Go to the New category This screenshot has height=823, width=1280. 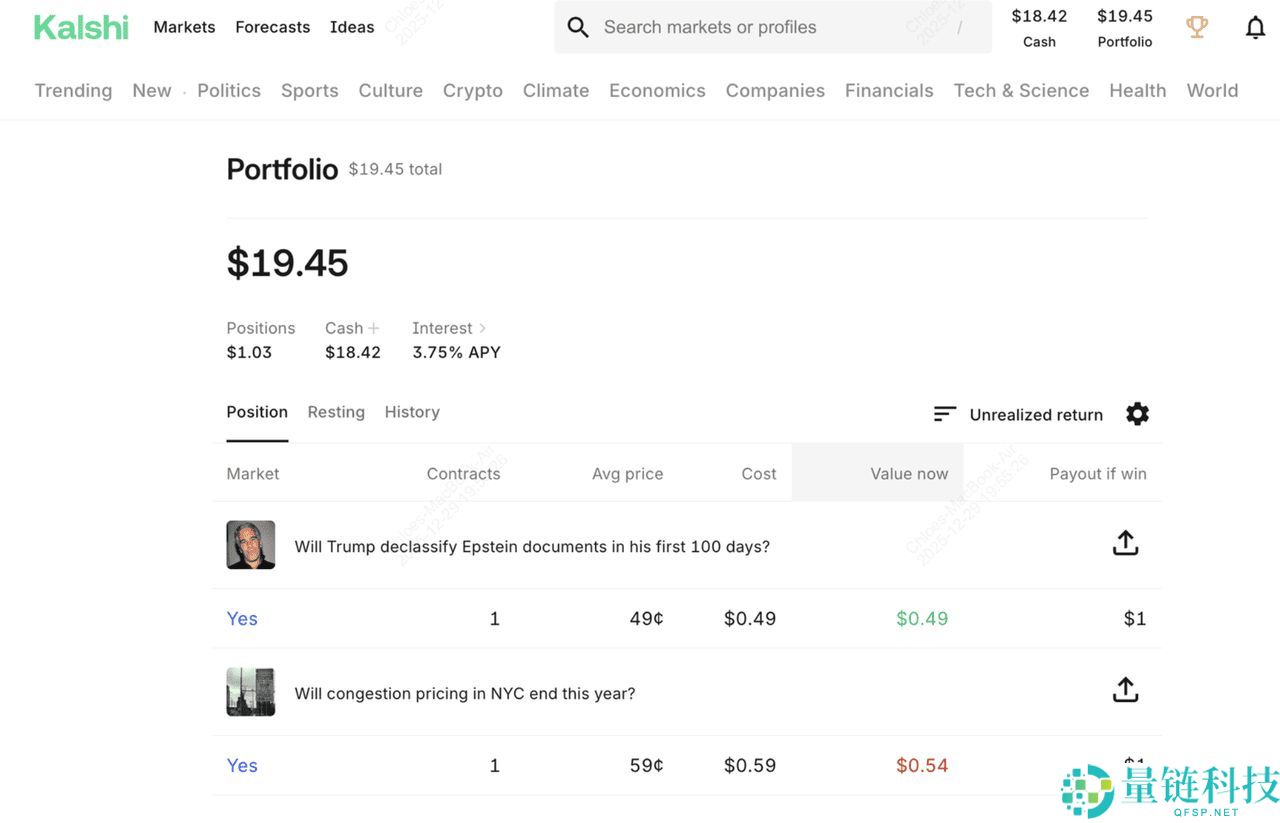click(x=152, y=90)
